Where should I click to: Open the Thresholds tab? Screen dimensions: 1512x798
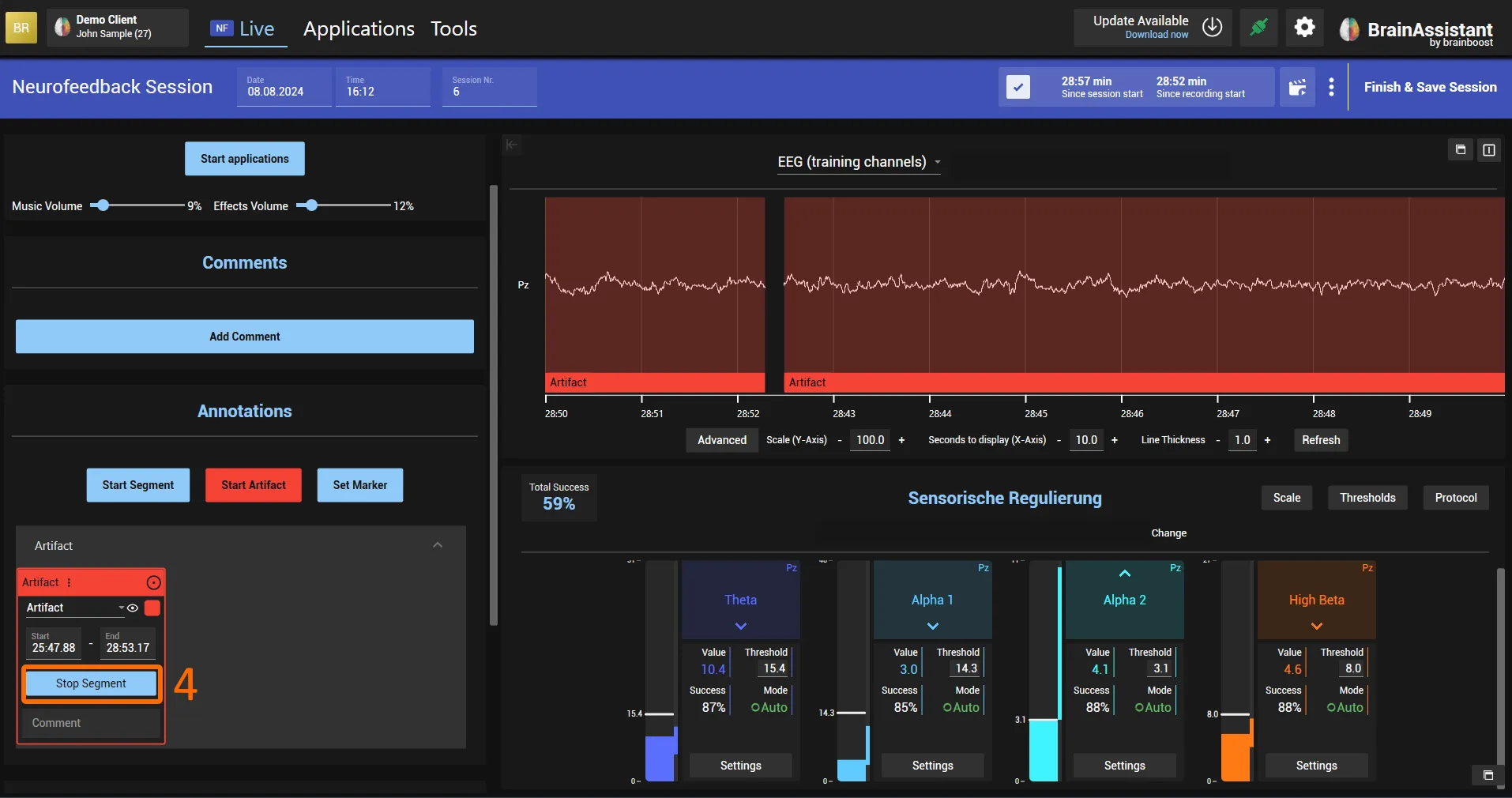click(1367, 498)
